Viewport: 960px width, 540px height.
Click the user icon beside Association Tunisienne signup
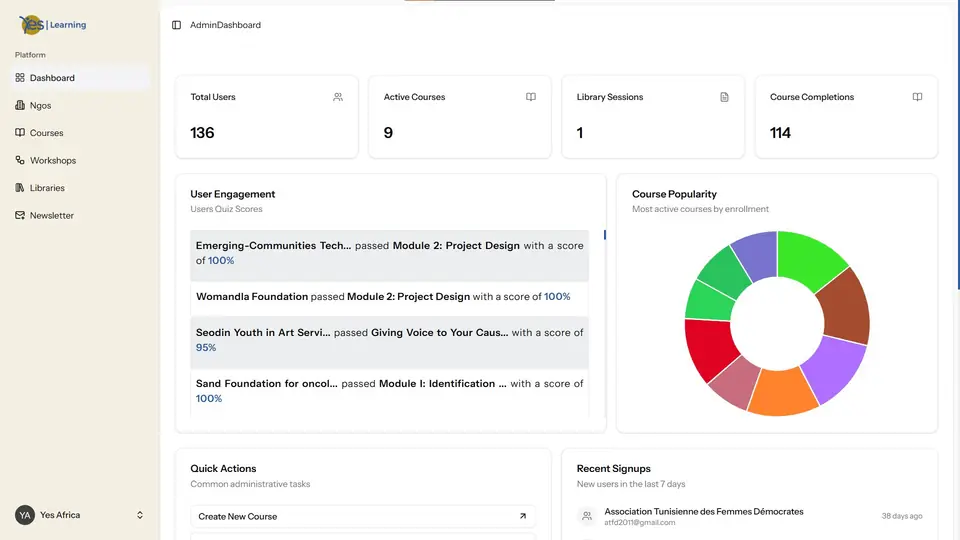tap(587, 516)
